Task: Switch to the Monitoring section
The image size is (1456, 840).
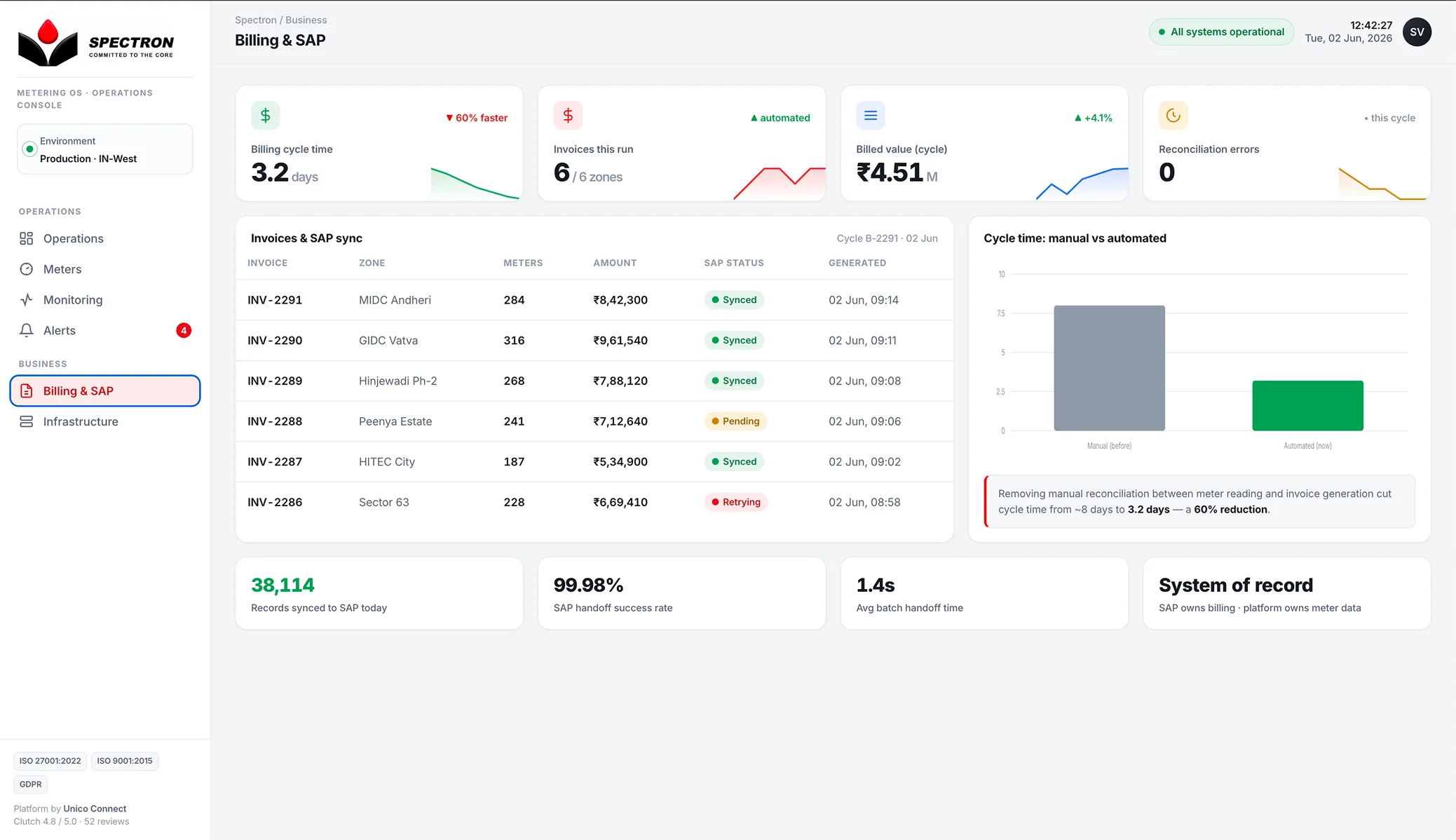Action: pyautogui.click(x=105, y=300)
